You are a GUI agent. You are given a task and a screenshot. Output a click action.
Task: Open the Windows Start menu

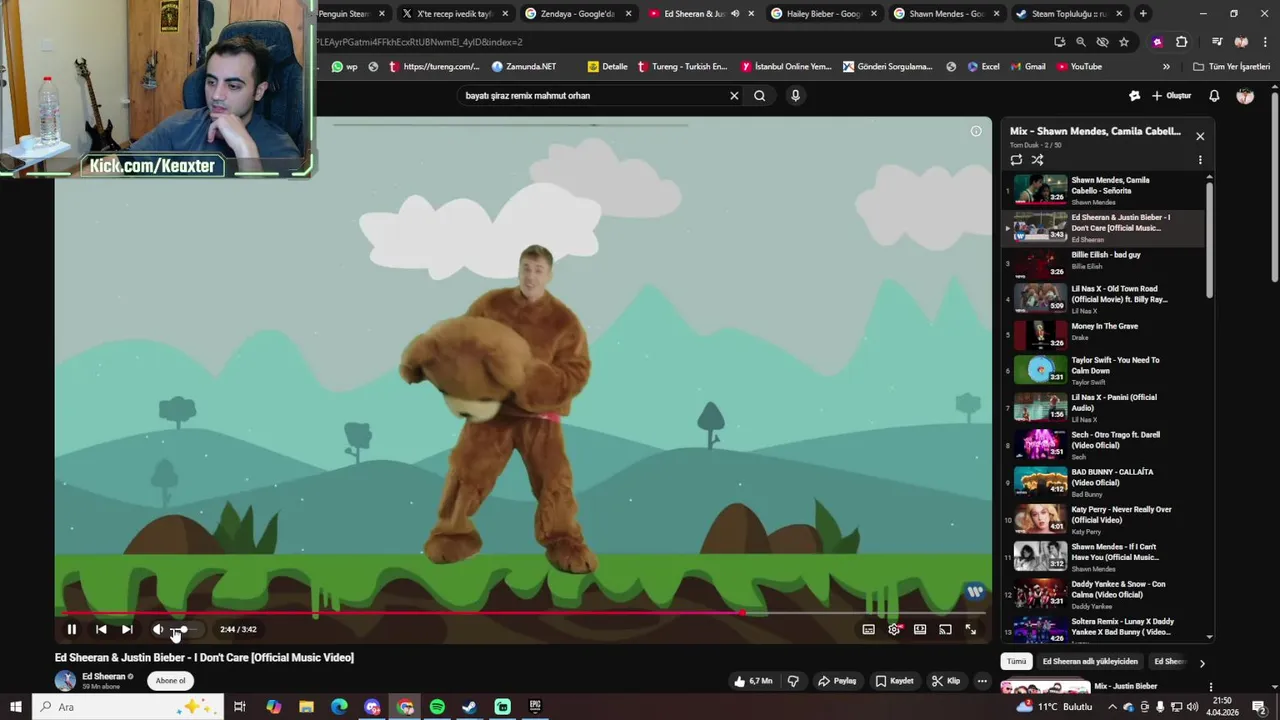click(x=15, y=707)
